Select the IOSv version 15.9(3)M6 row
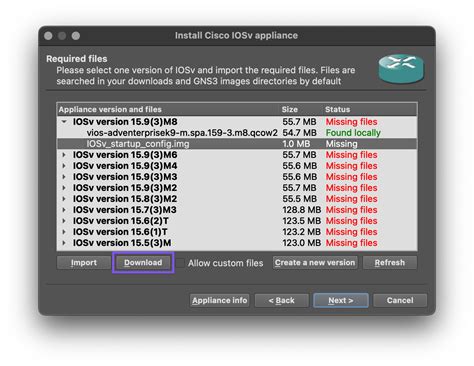Screen dimensions: 474x366 tap(237, 155)
